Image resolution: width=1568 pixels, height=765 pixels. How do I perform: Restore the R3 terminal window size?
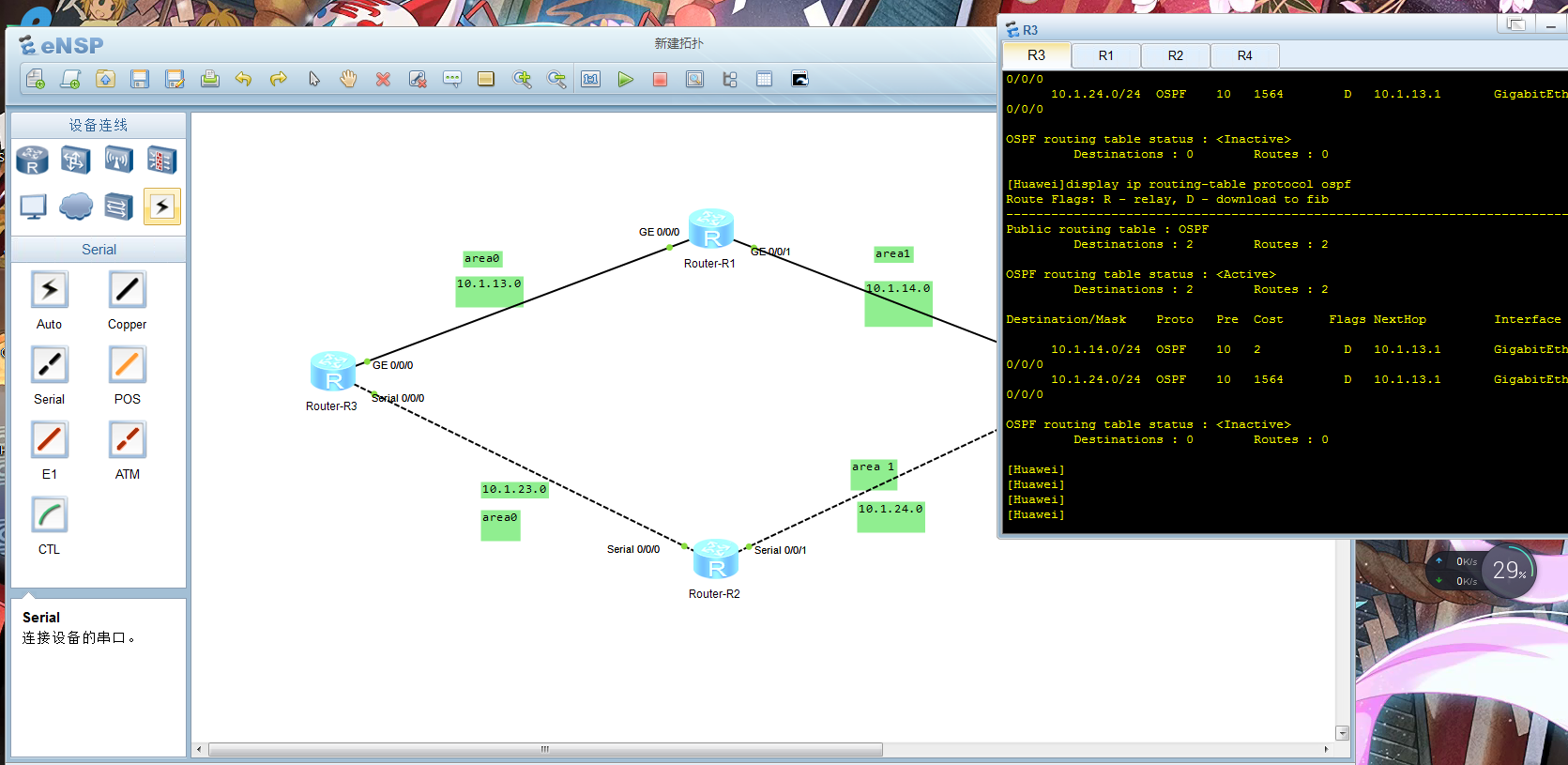[x=1516, y=24]
